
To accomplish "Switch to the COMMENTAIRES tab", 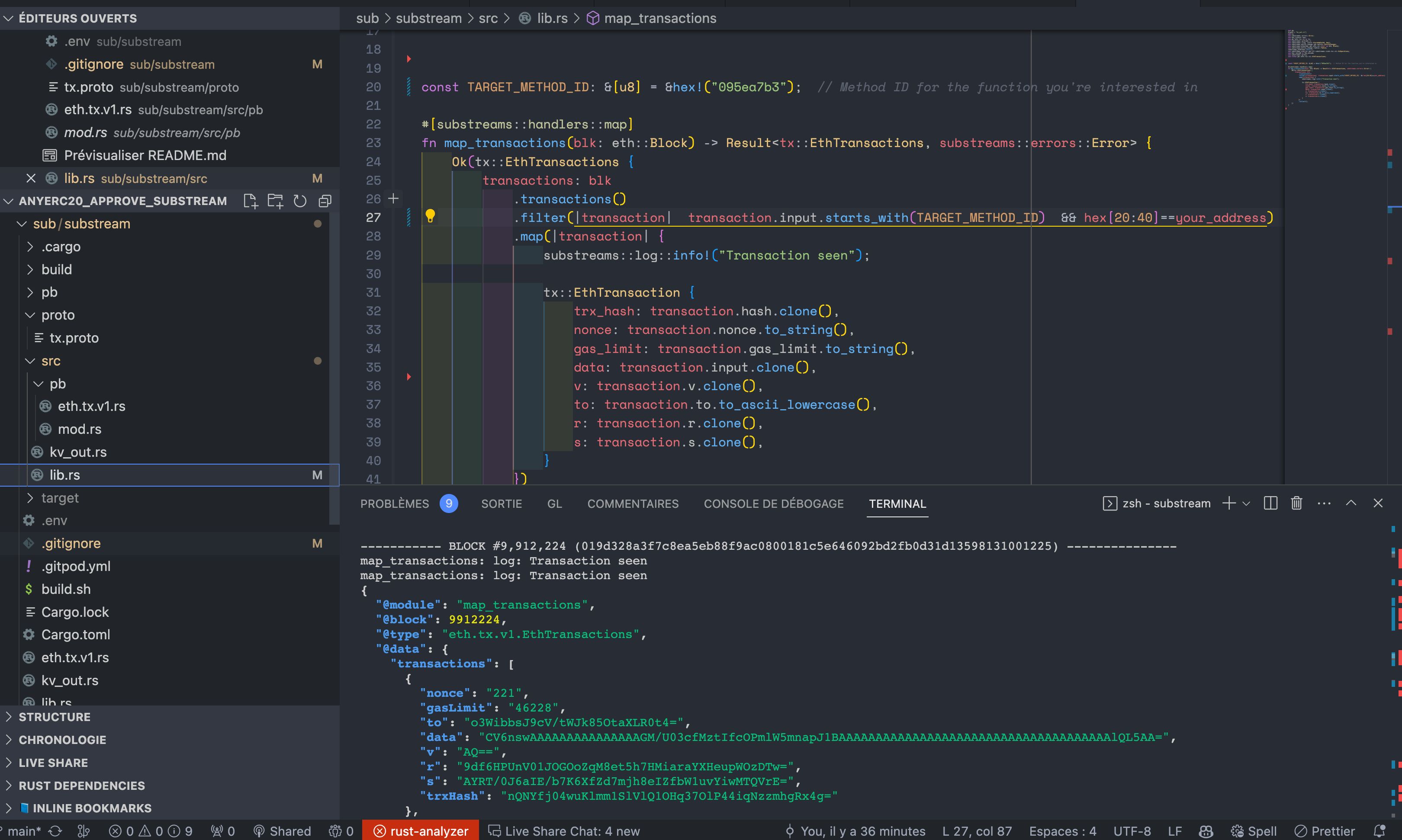I will (x=633, y=503).
